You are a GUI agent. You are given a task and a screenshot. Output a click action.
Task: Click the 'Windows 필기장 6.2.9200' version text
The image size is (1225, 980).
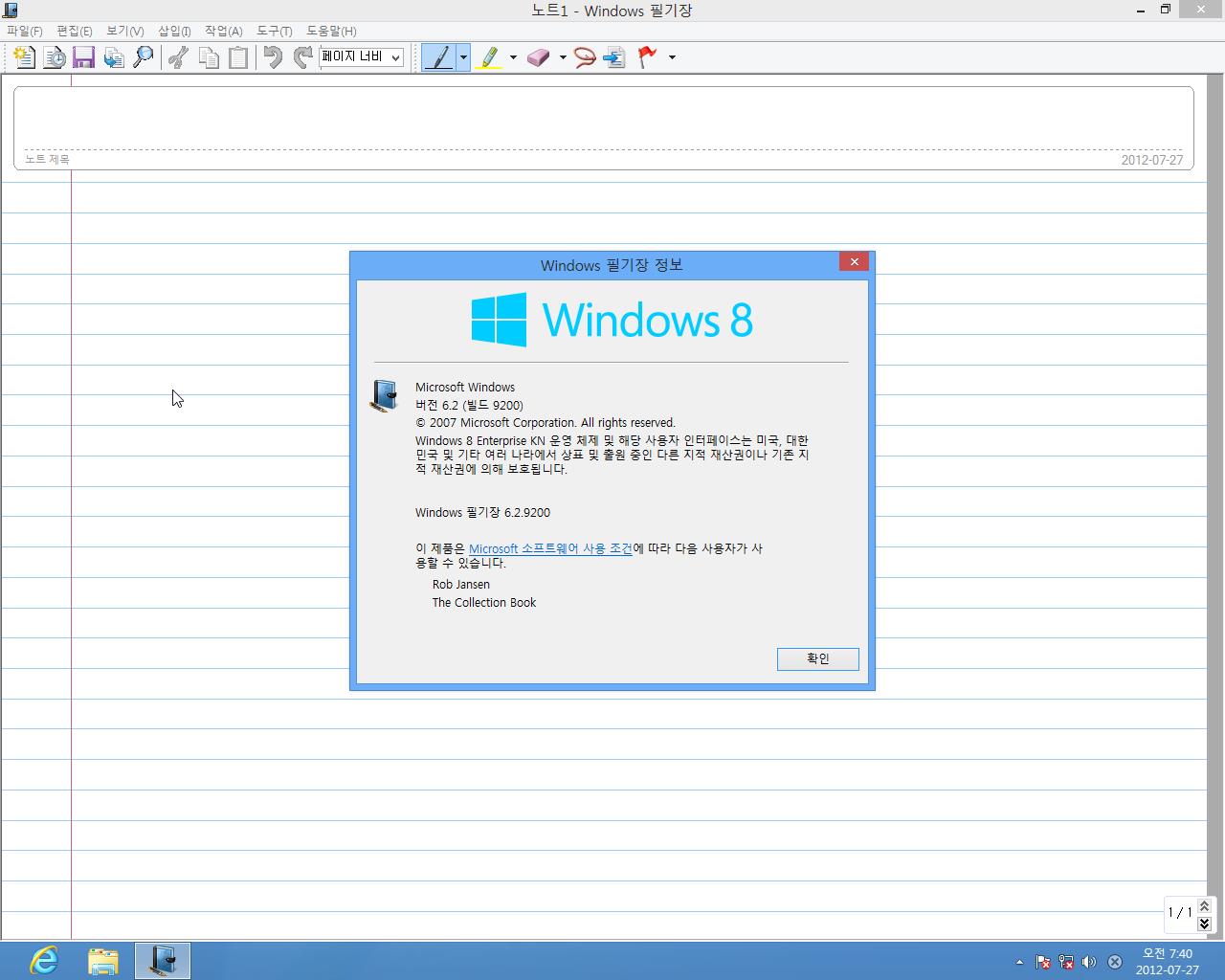pos(482,512)
